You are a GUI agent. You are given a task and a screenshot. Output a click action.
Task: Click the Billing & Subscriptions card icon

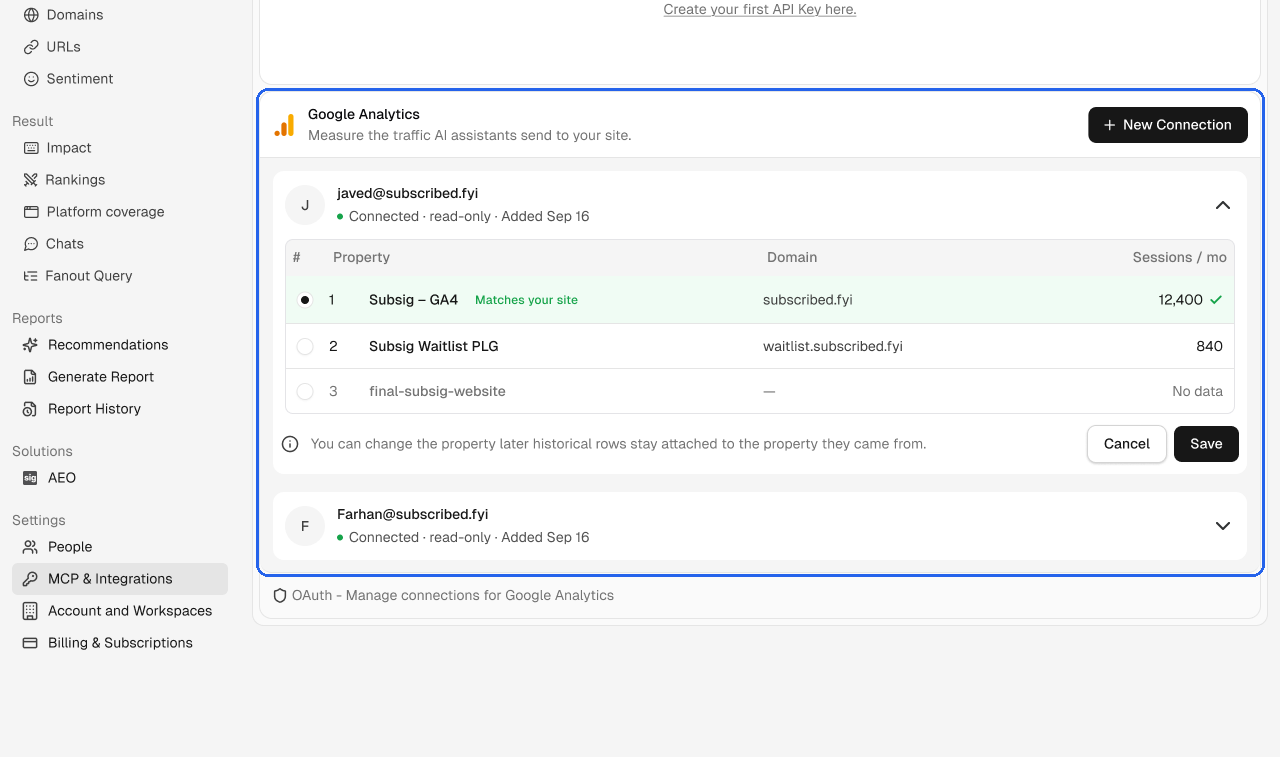31,643
